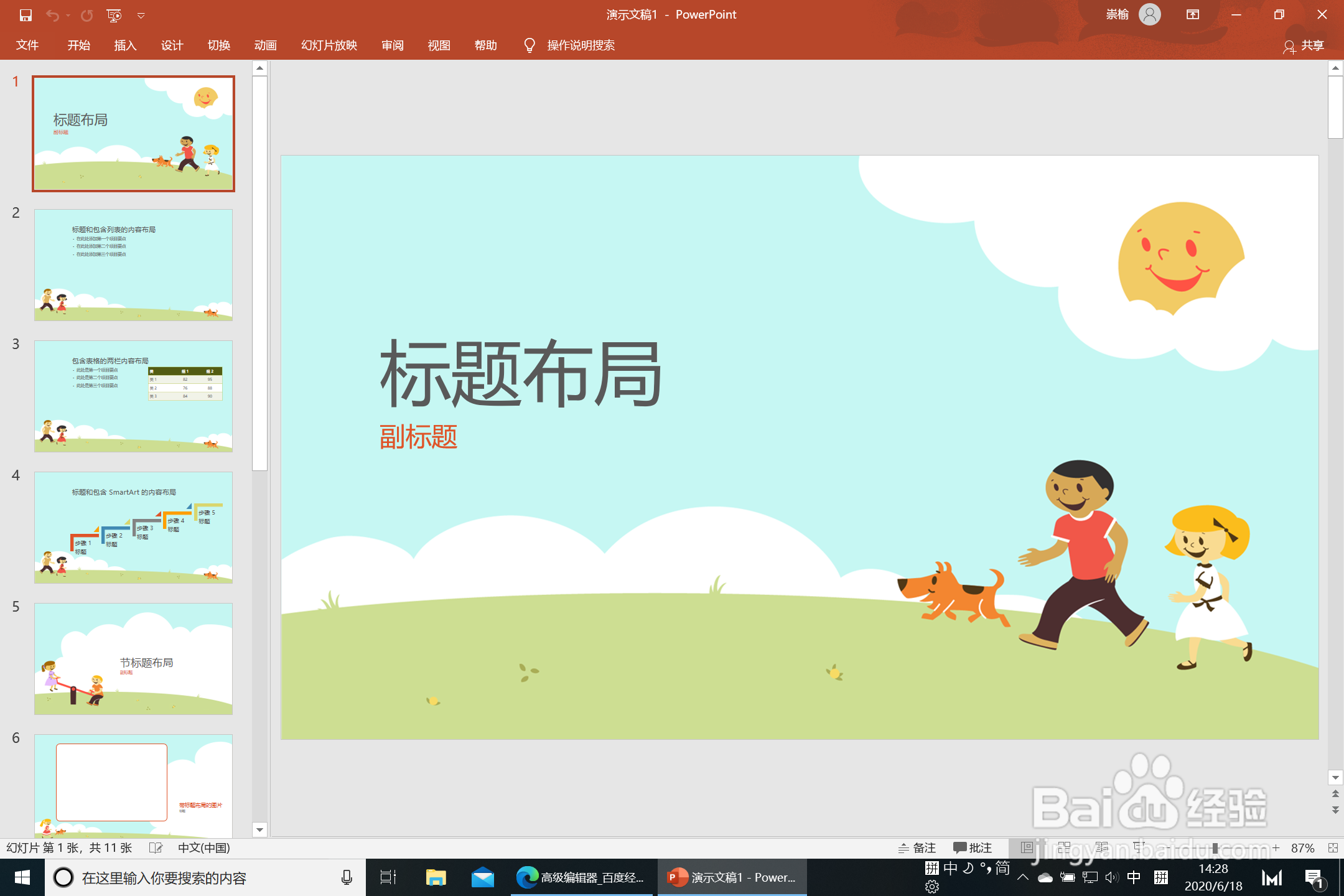Click the 共享 share button
The image size is (1344, 896).
1304,45
